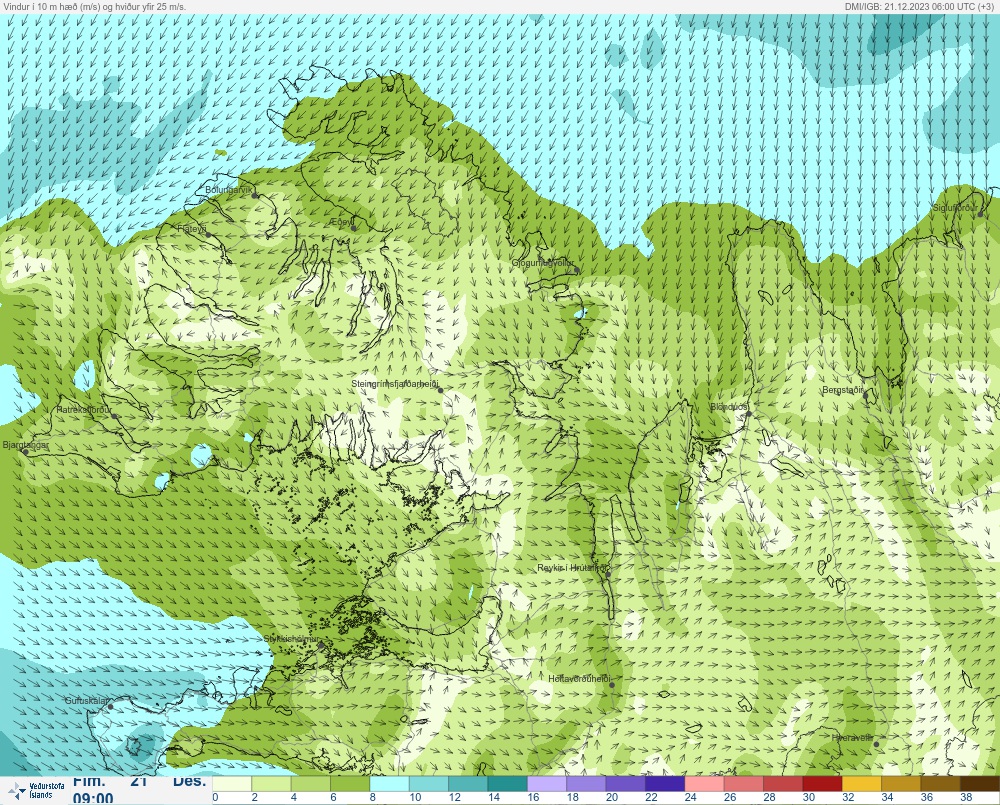Select the Bjargtangar station label
This screenshot has width=1000, height=805.
coord(26,445)
